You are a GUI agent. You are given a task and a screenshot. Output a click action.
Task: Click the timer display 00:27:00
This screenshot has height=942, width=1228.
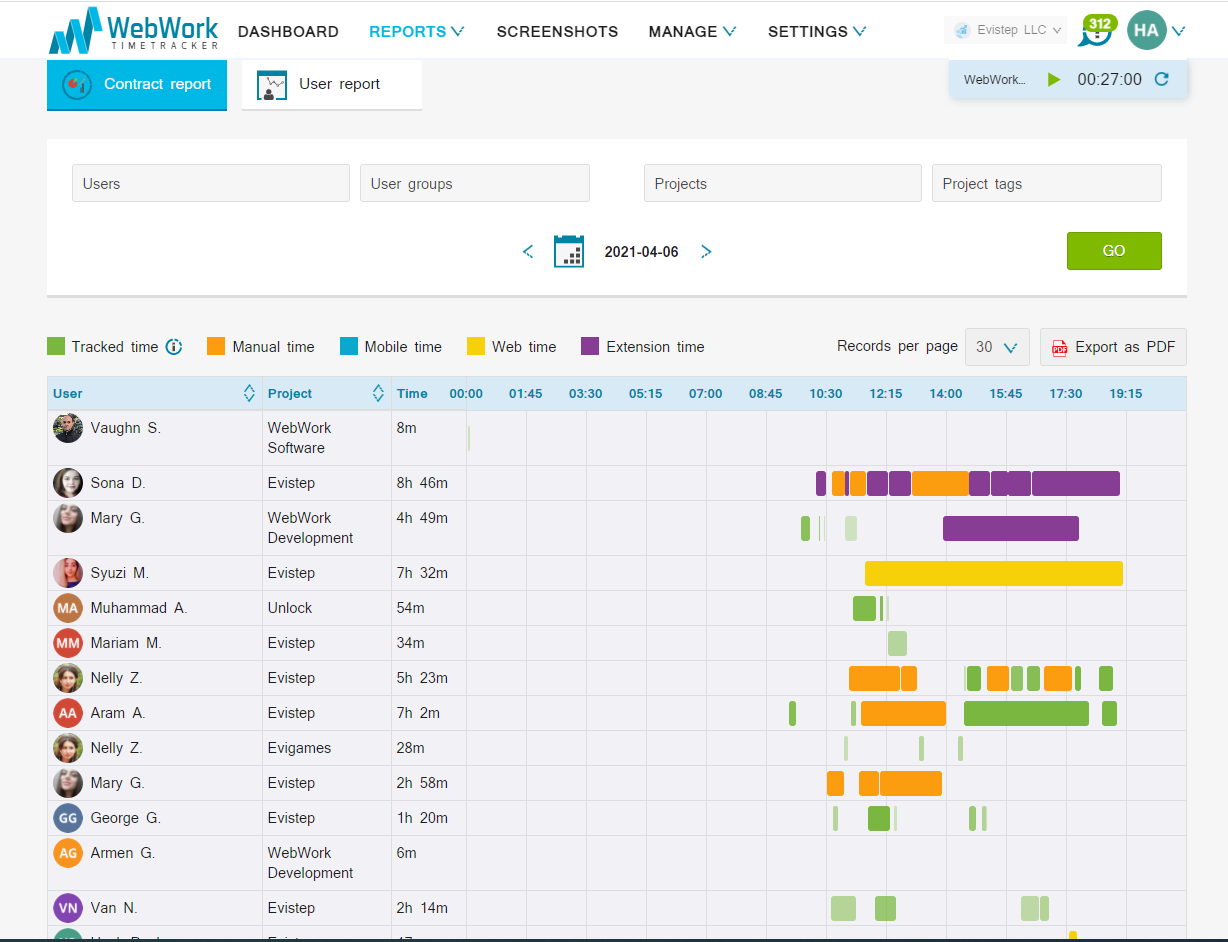coord(1110,80)
